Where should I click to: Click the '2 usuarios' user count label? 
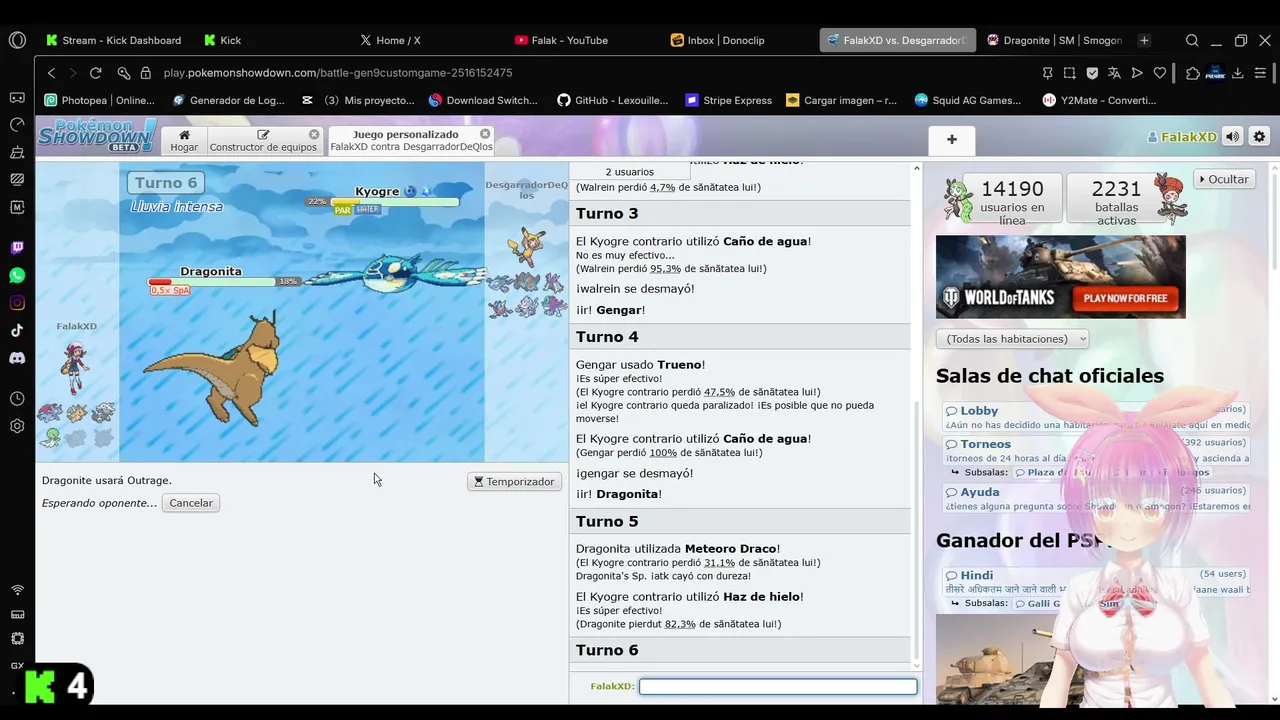click(x=629, y=172)
